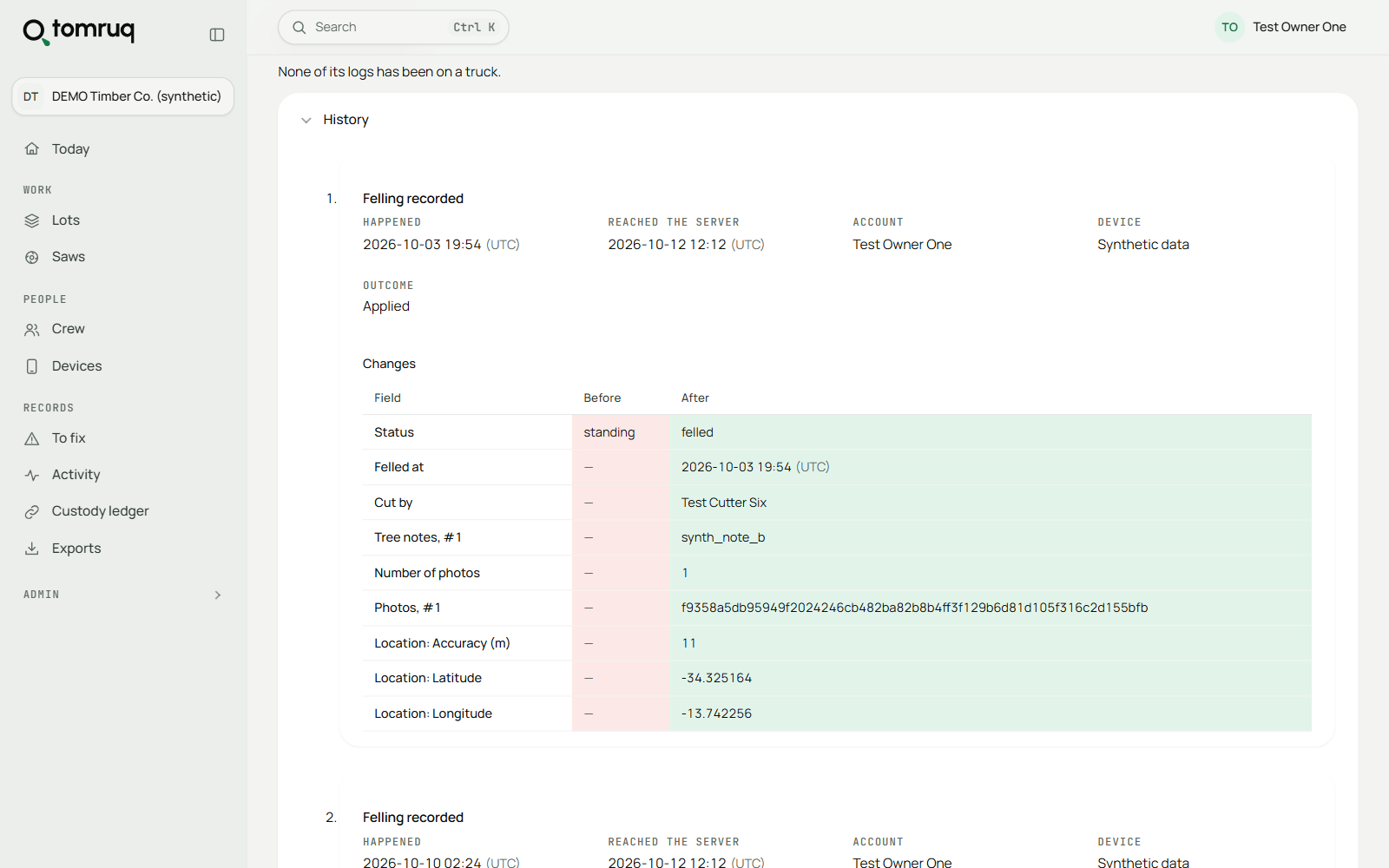This screenshot has width=1389, height=868.
Task: Click the longitude value -13.742256
Action: 716,713
